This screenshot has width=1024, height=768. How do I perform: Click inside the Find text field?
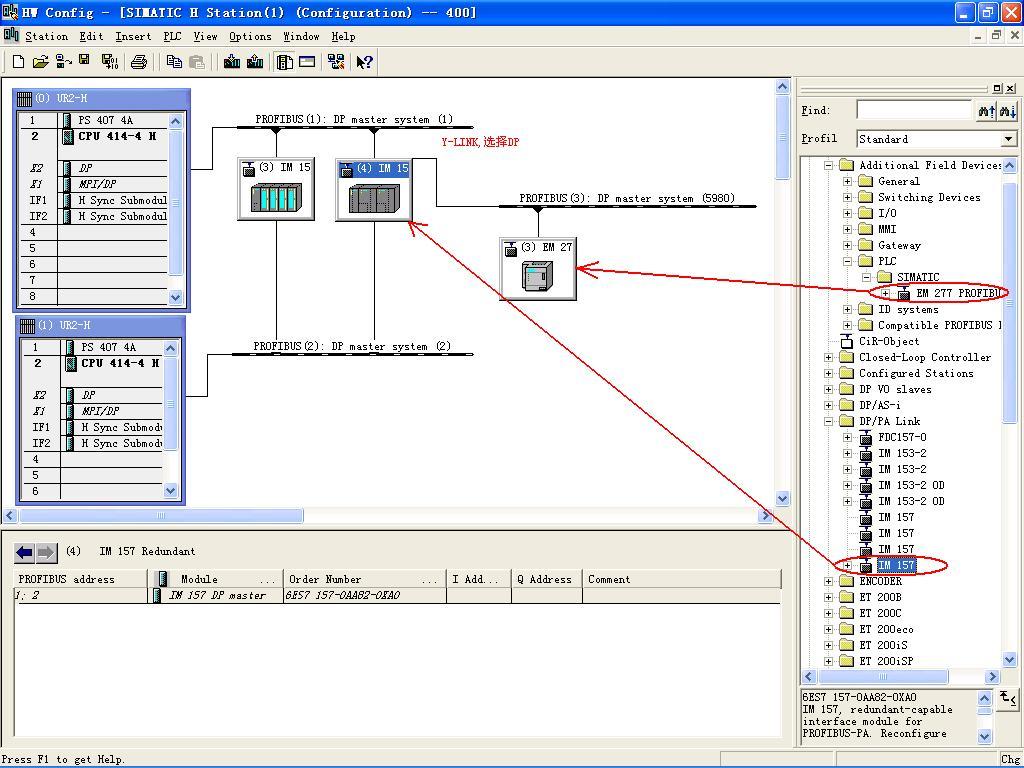(x=913, y=110)
